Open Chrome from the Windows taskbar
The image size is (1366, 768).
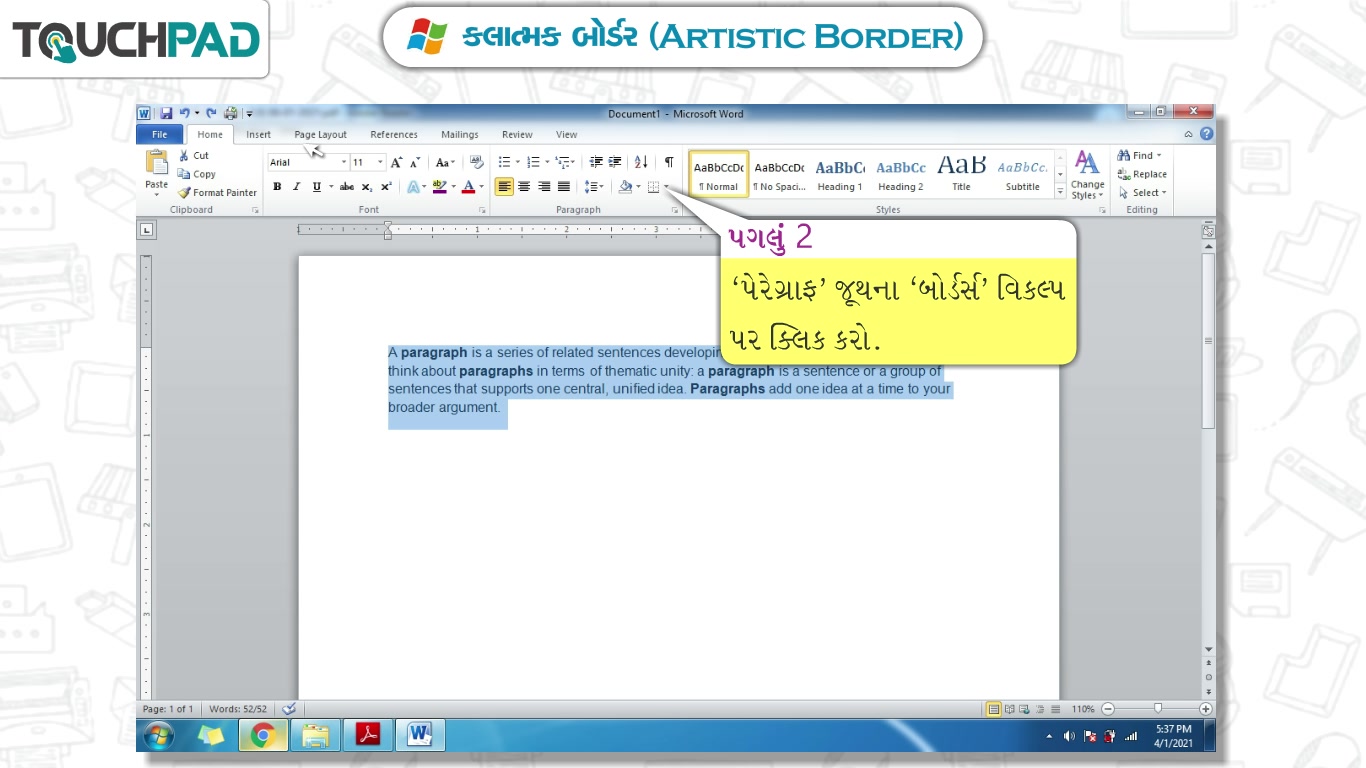click(x=263, y=736)
